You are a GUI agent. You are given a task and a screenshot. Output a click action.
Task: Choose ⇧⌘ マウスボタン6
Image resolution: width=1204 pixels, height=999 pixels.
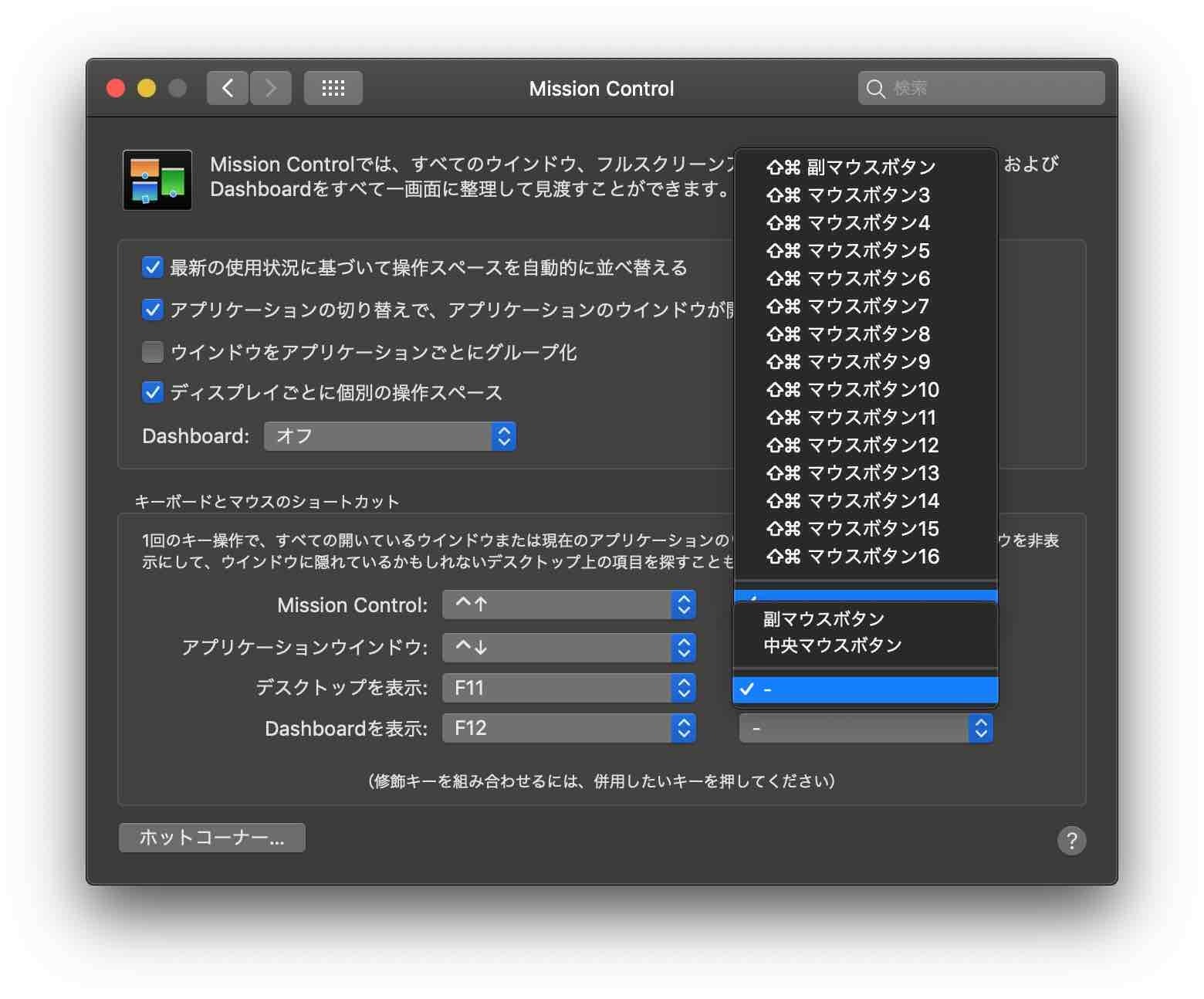[866, 278]
